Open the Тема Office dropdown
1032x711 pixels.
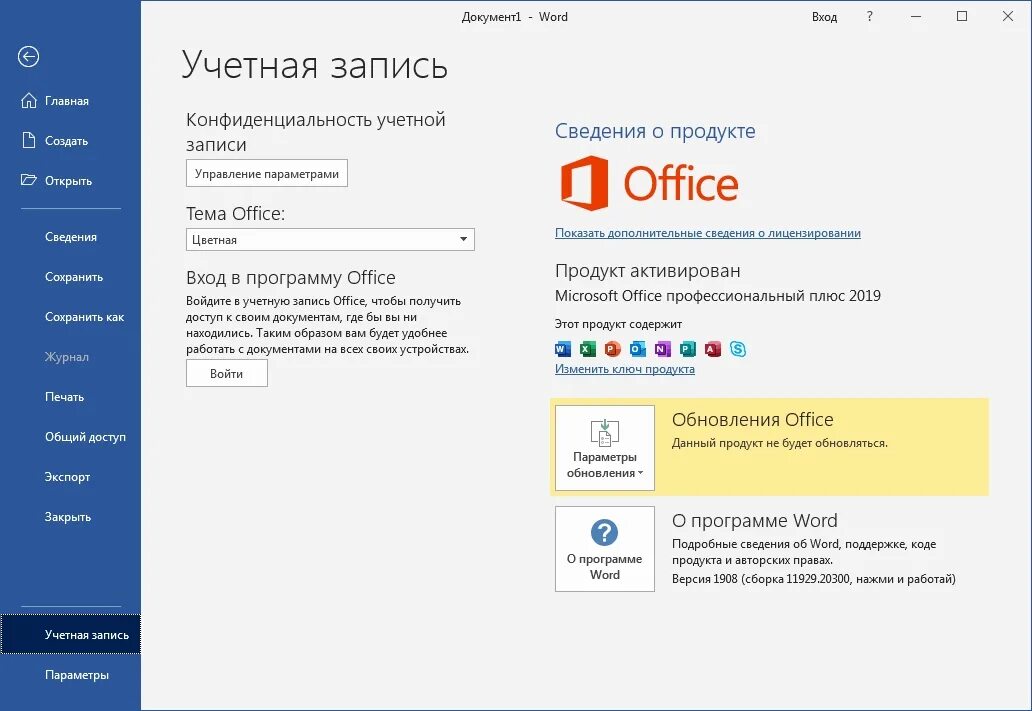pyautogui.click(x=330, y=240)
